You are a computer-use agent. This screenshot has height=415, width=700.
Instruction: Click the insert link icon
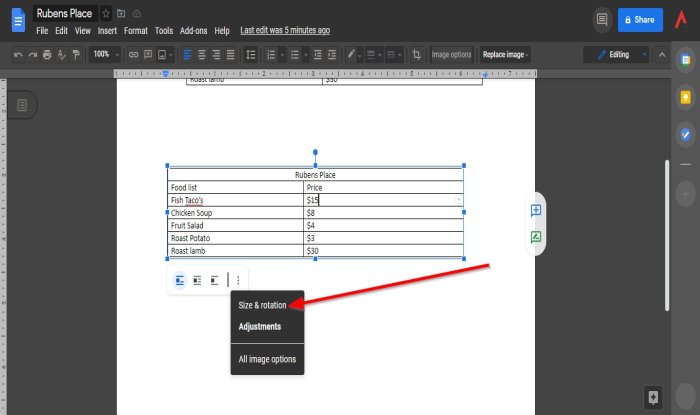tap(131, 54)
